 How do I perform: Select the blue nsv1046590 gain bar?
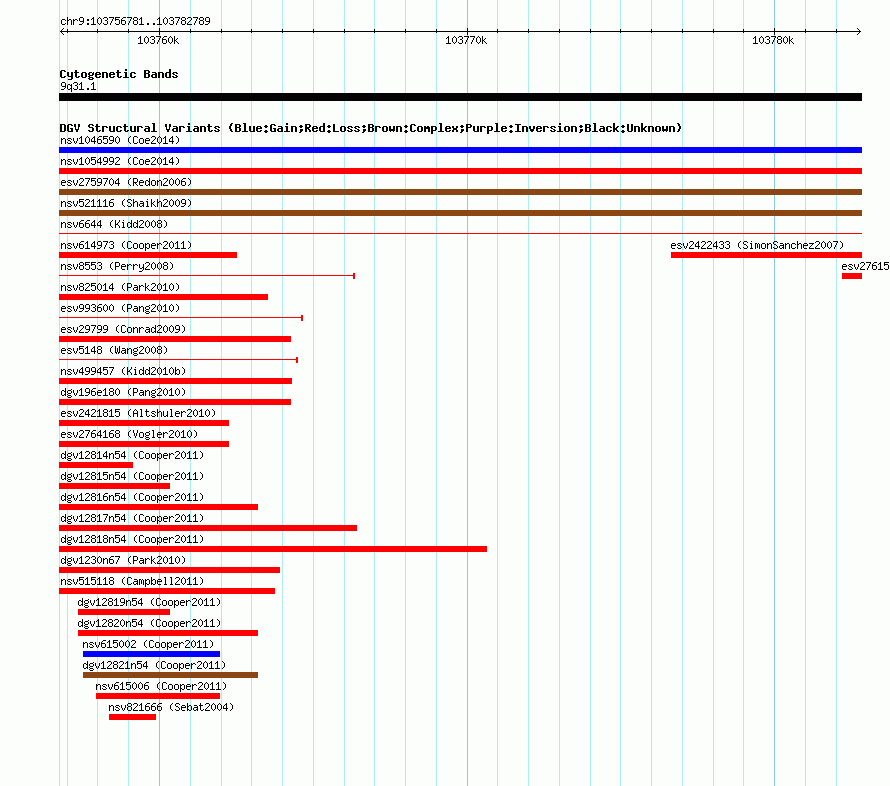[460, 150]
